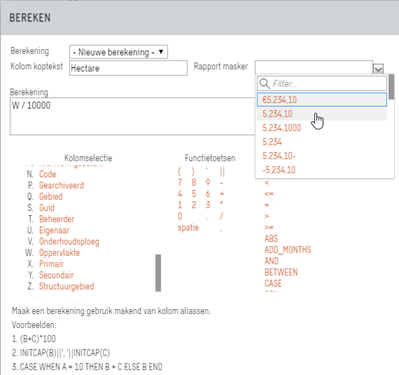Click the digit 6 function key
Viewport: 399px width, 375px height.
pos(208,194)
